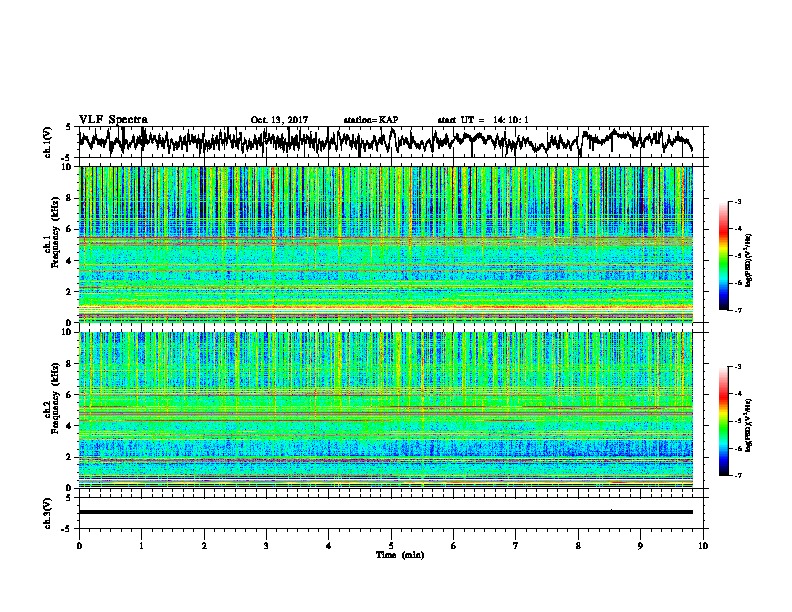Screen dimensions: 792x612
Task: Click time axis tick label "0"
Action: pos(79,546)
